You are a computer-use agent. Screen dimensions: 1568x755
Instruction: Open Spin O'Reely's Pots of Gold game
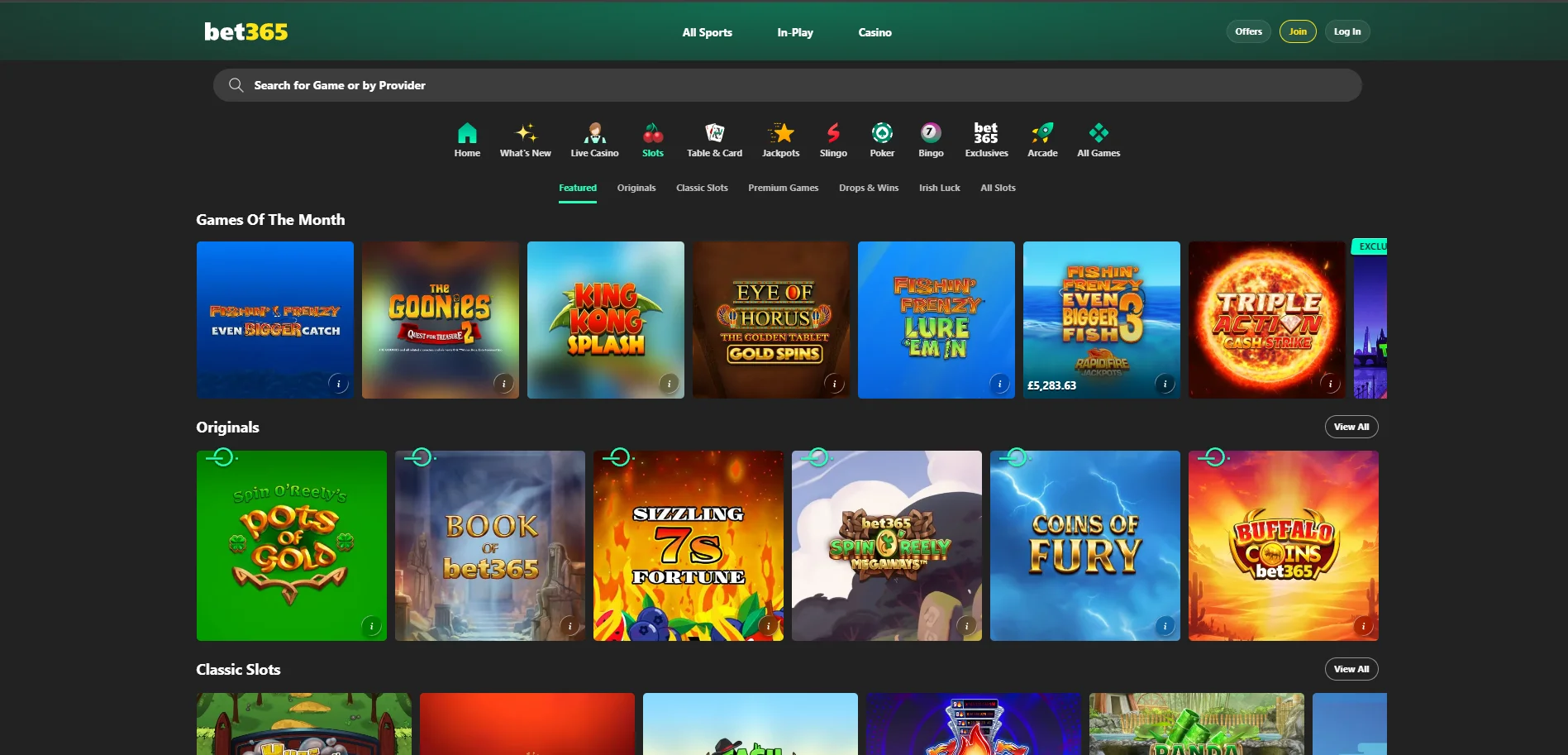(292, 546)
